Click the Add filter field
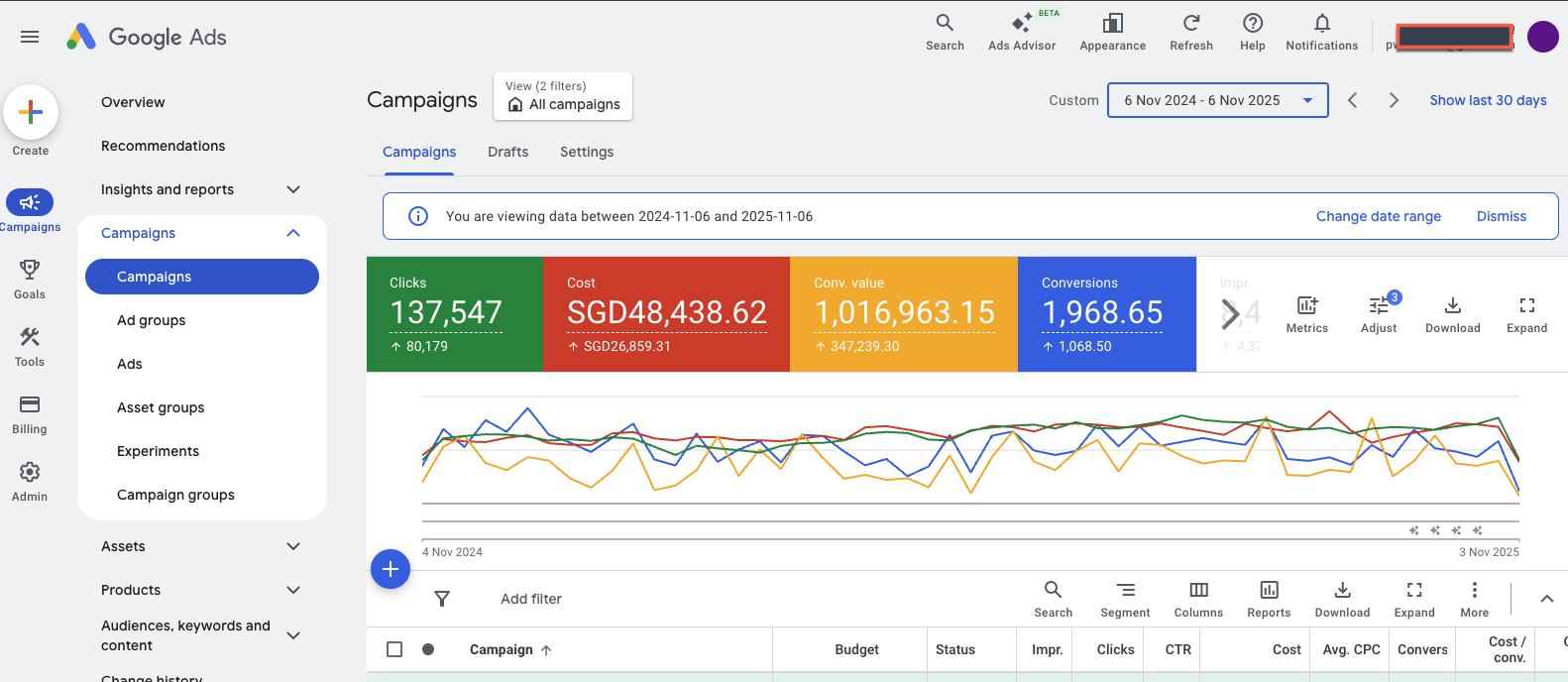Screen dimensions: 1568x682 point(531,599)
